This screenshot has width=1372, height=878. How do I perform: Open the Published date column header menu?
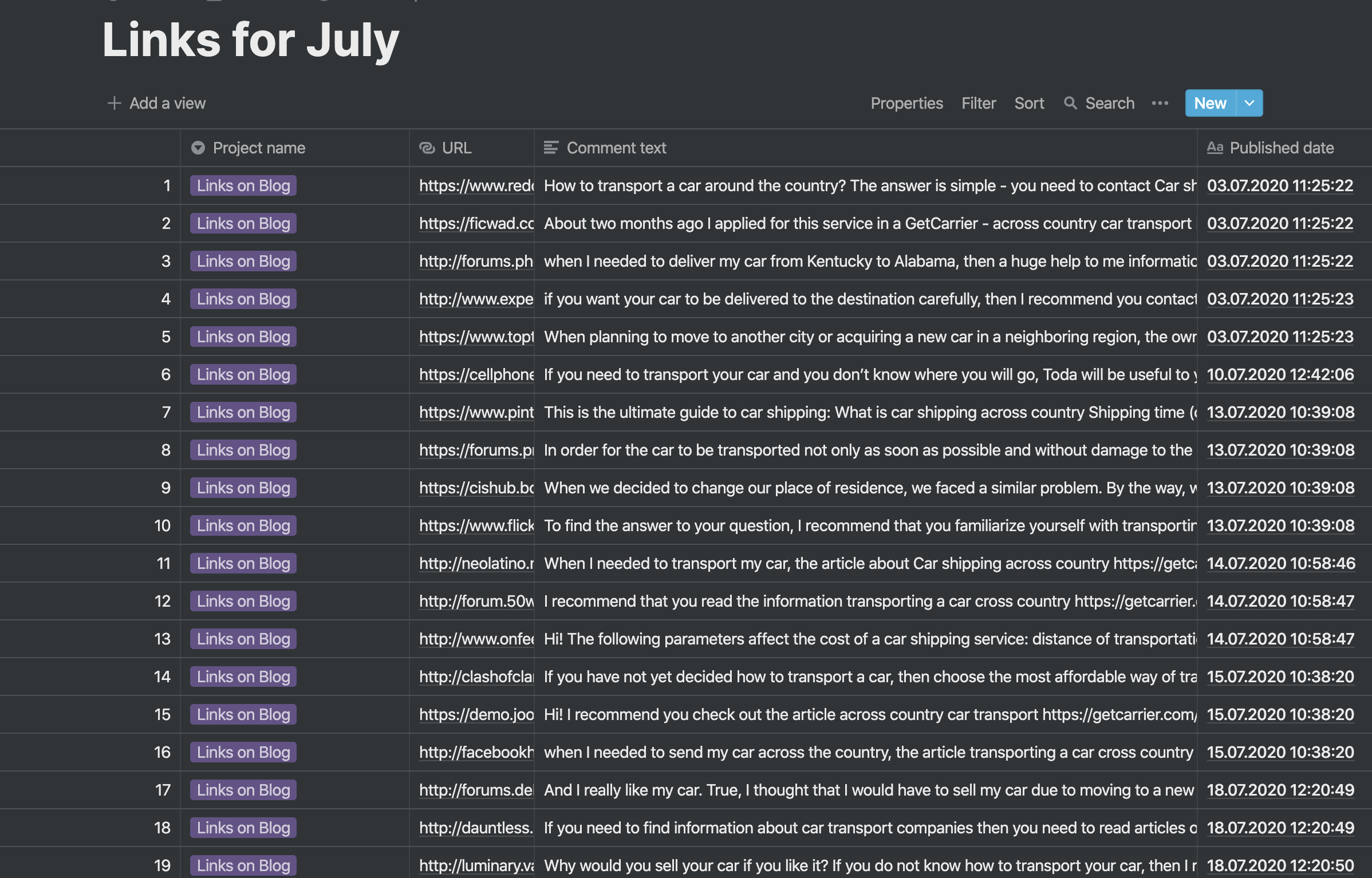[1282, 148]
